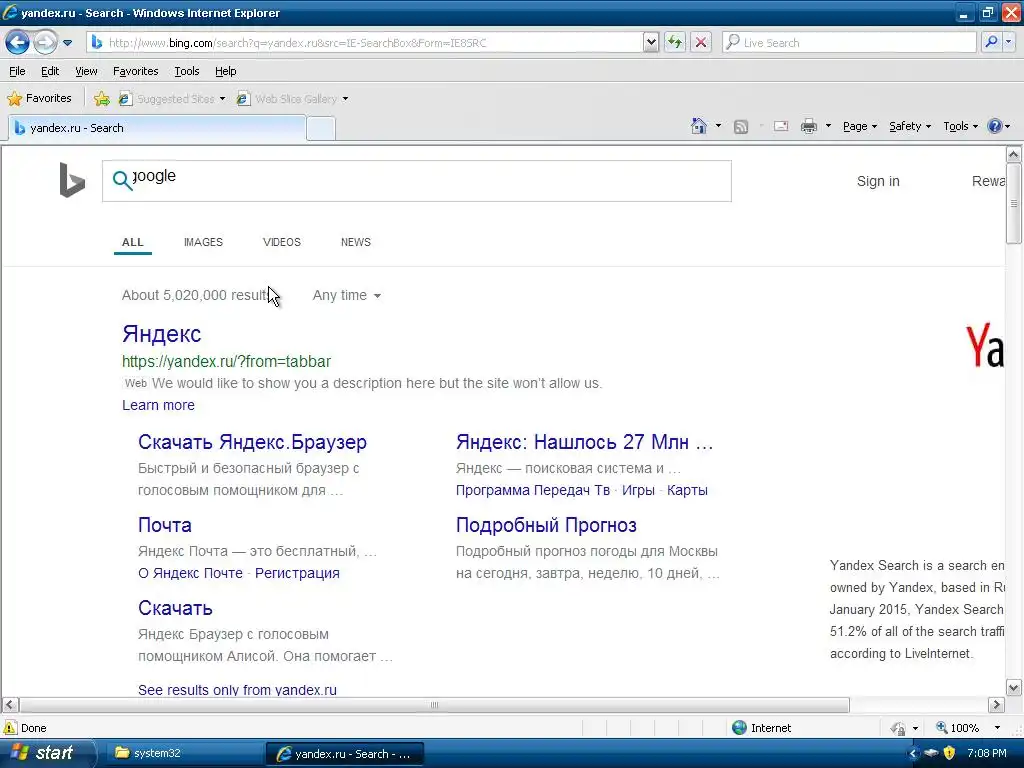Open the search provider options dropdown

click(x=1008, y=42)
